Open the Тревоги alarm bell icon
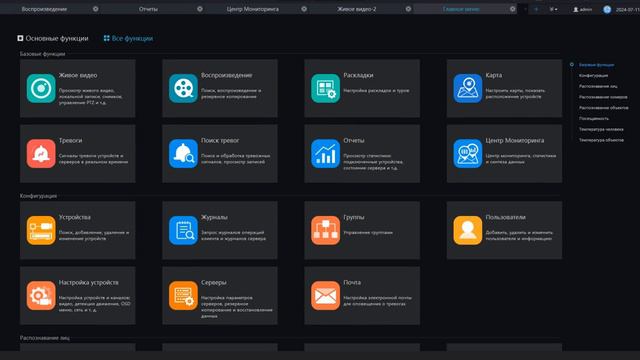 click(x=41, y=153)
